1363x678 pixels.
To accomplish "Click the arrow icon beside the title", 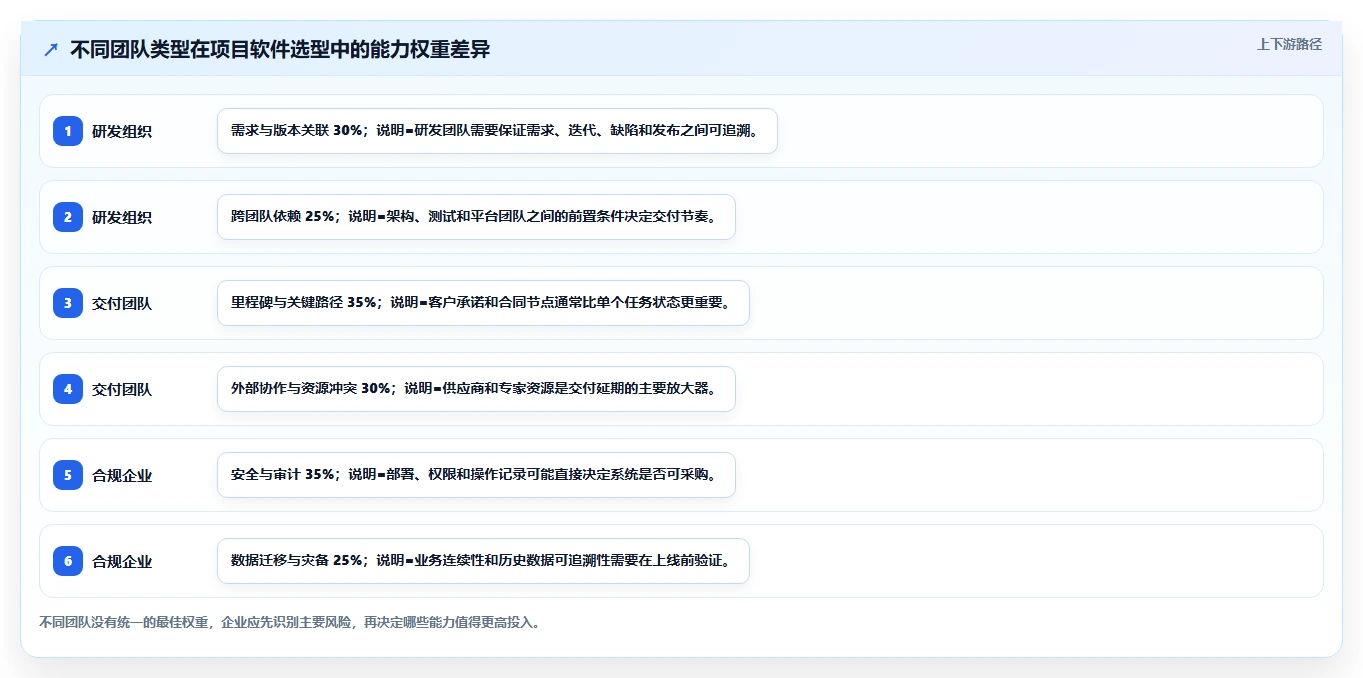I will click(x=51, y=49).
